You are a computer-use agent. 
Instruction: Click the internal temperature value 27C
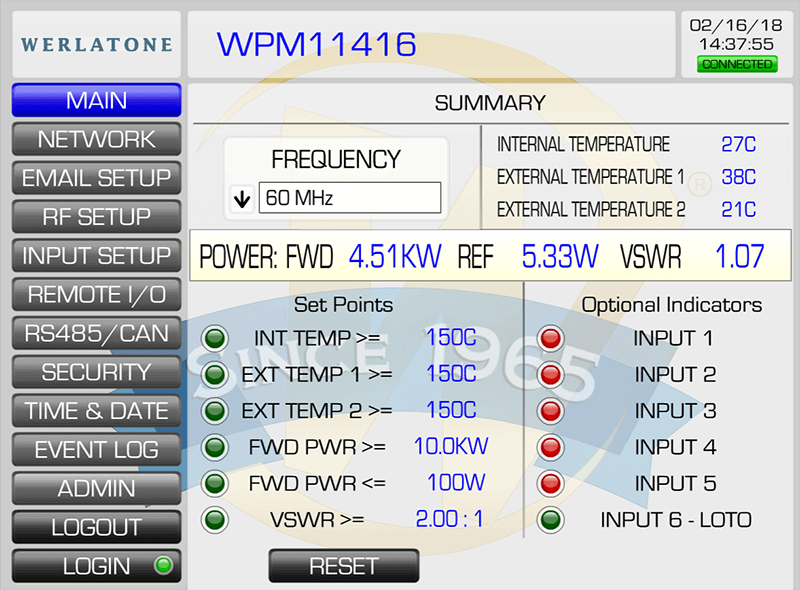pos(738,144)
